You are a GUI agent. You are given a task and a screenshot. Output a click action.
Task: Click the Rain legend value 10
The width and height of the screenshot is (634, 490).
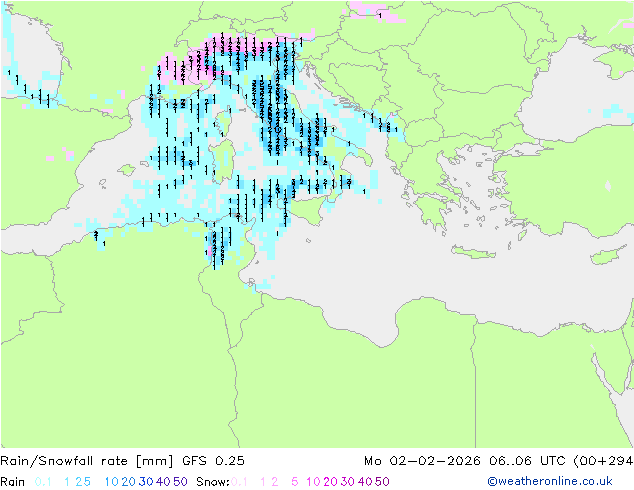[112, 482]
